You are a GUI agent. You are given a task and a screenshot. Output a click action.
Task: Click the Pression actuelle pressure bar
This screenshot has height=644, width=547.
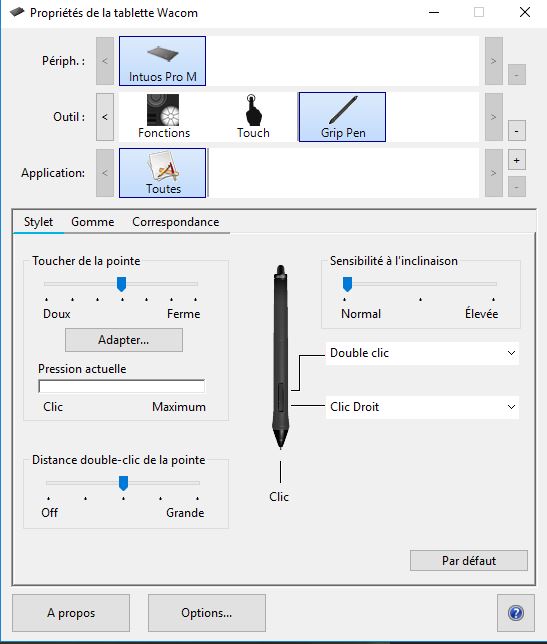coord(121,386)
